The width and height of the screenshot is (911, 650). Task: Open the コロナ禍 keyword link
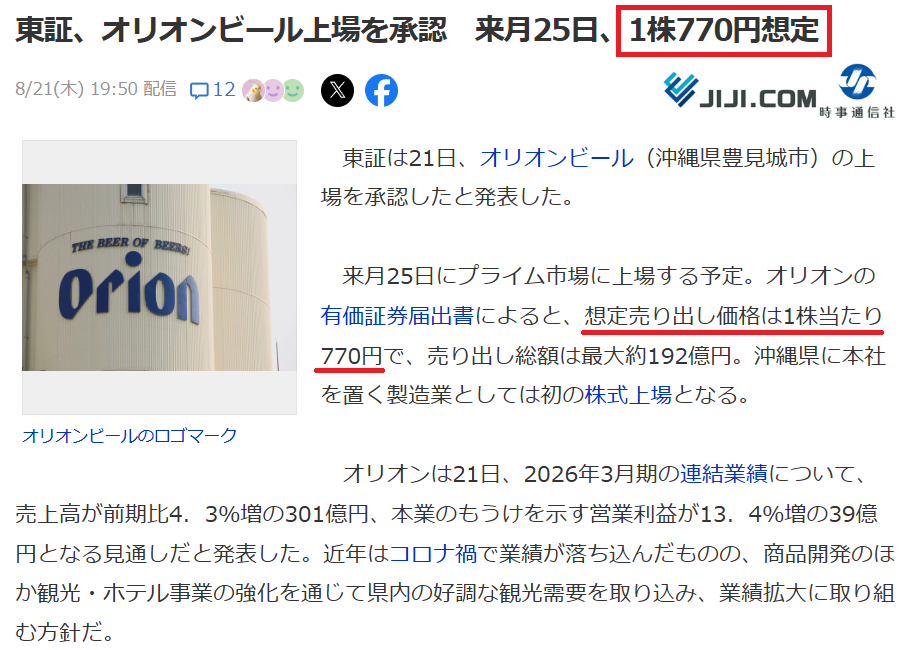coord(433,552)
